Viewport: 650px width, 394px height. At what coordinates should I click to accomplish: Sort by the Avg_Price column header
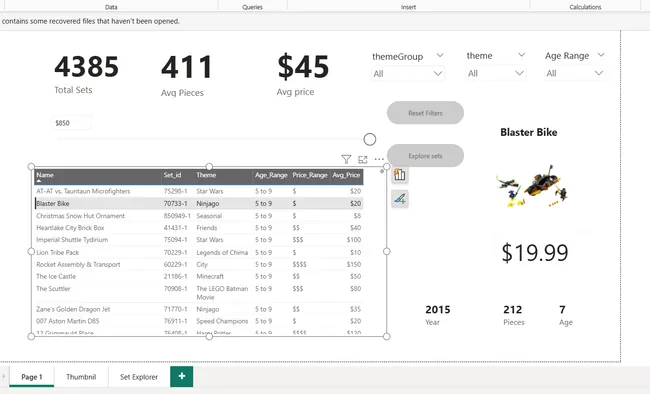pyautogui.click(x=346, y=175)
